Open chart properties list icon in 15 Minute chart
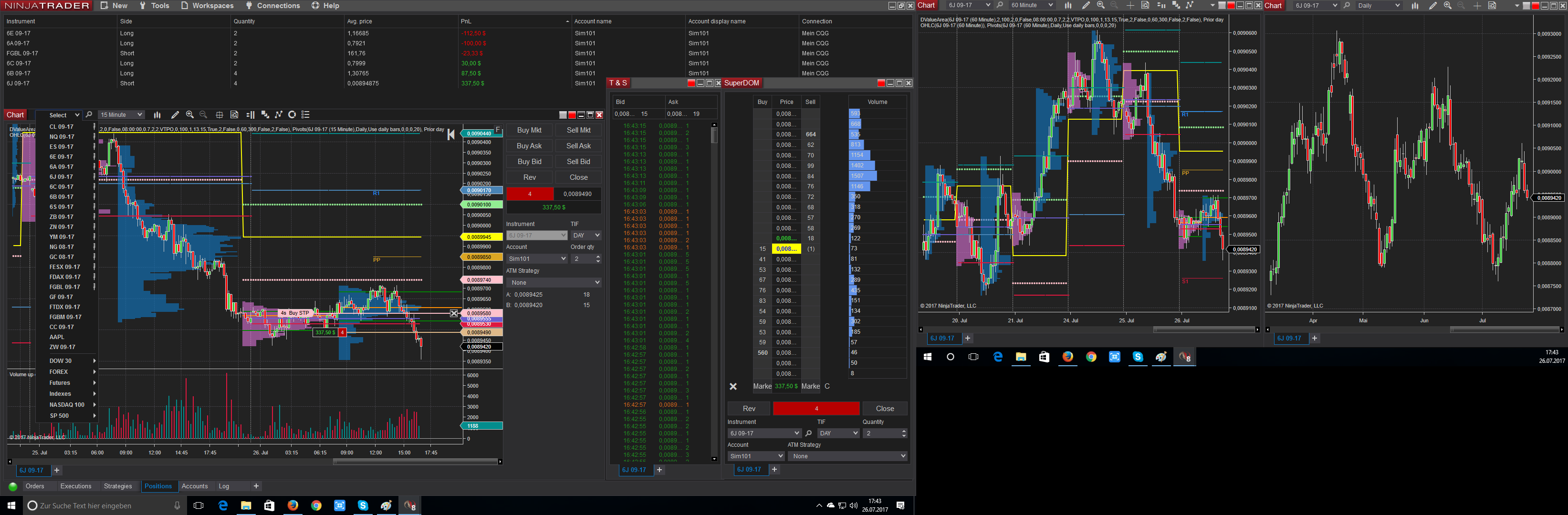Screen dimensions: 1568x515 pyautogui.click(x=305, y=114)
